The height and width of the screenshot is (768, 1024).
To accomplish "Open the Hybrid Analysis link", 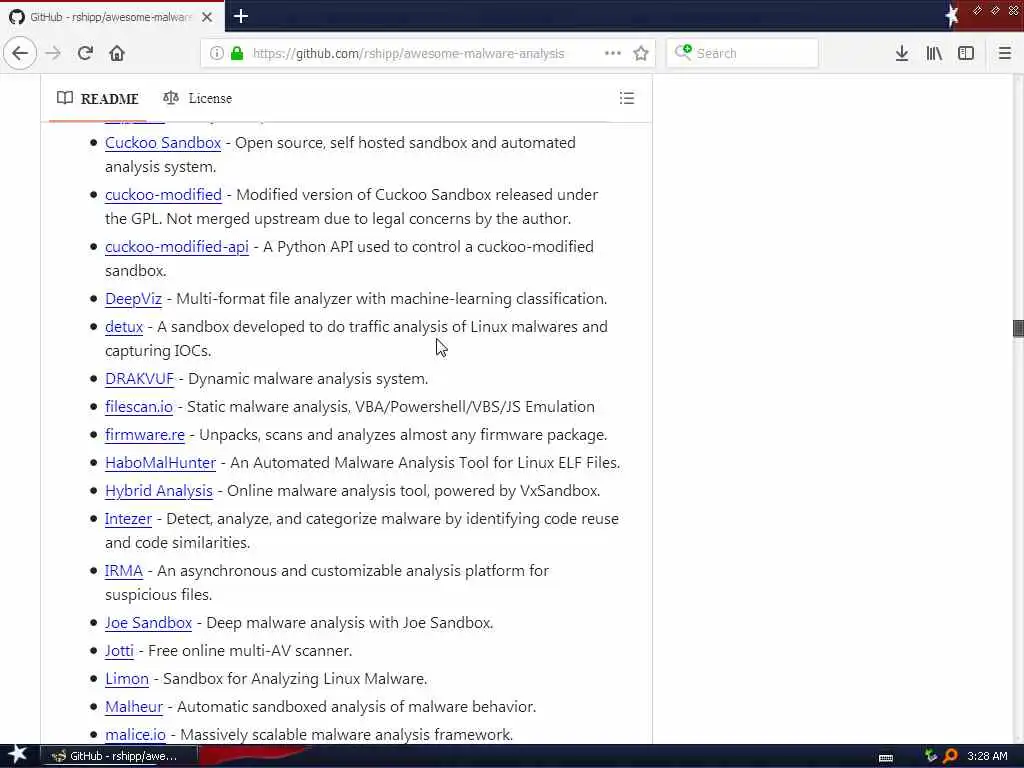I will [x=159, y=491].
